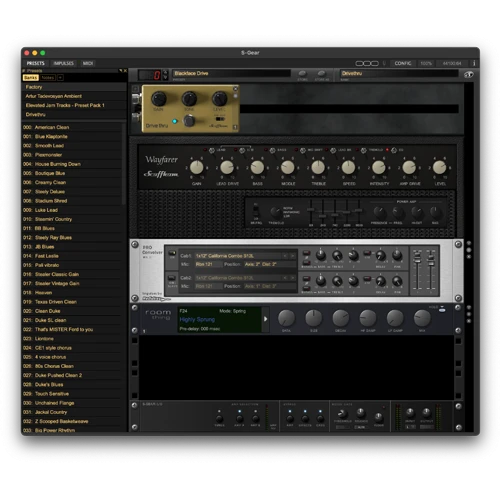Viewport: 500px width, 500px height.
Task: Open the MIDI tab
Action: (x=88, y=63)
